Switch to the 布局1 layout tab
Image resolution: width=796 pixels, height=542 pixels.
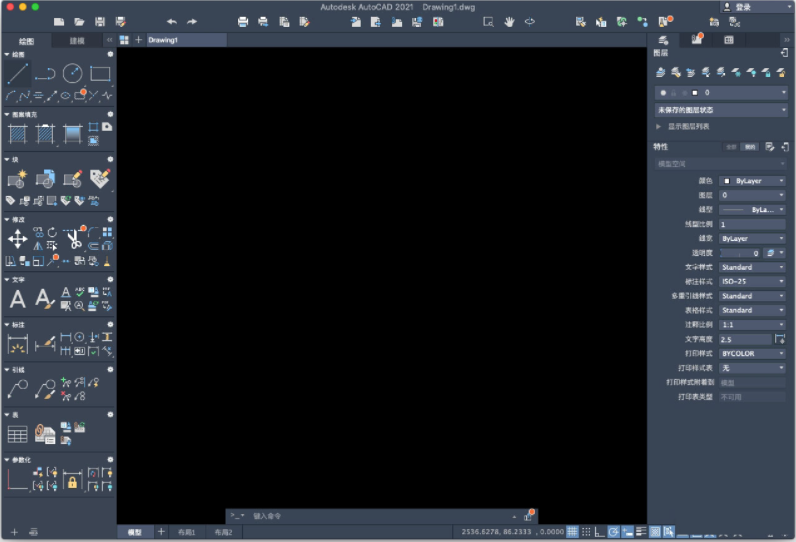click(187, 532)
